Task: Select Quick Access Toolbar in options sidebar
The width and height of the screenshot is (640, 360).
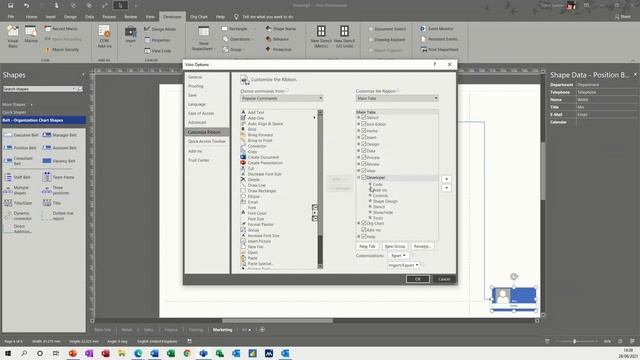Action: click(x=207, y=141)
